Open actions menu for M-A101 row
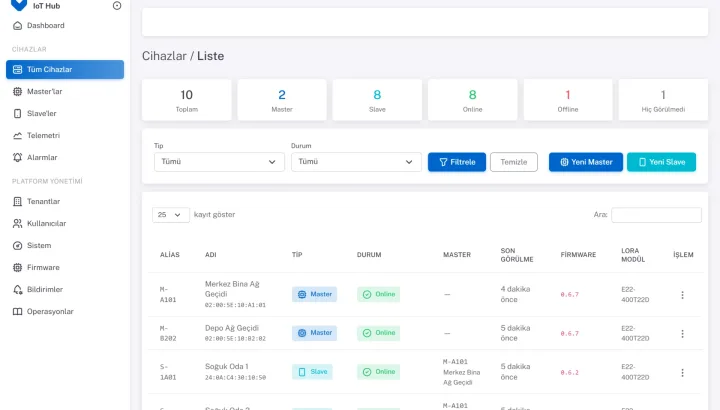Image resolution: width=720 pixels, height=410 pixels. coord(682,295)
